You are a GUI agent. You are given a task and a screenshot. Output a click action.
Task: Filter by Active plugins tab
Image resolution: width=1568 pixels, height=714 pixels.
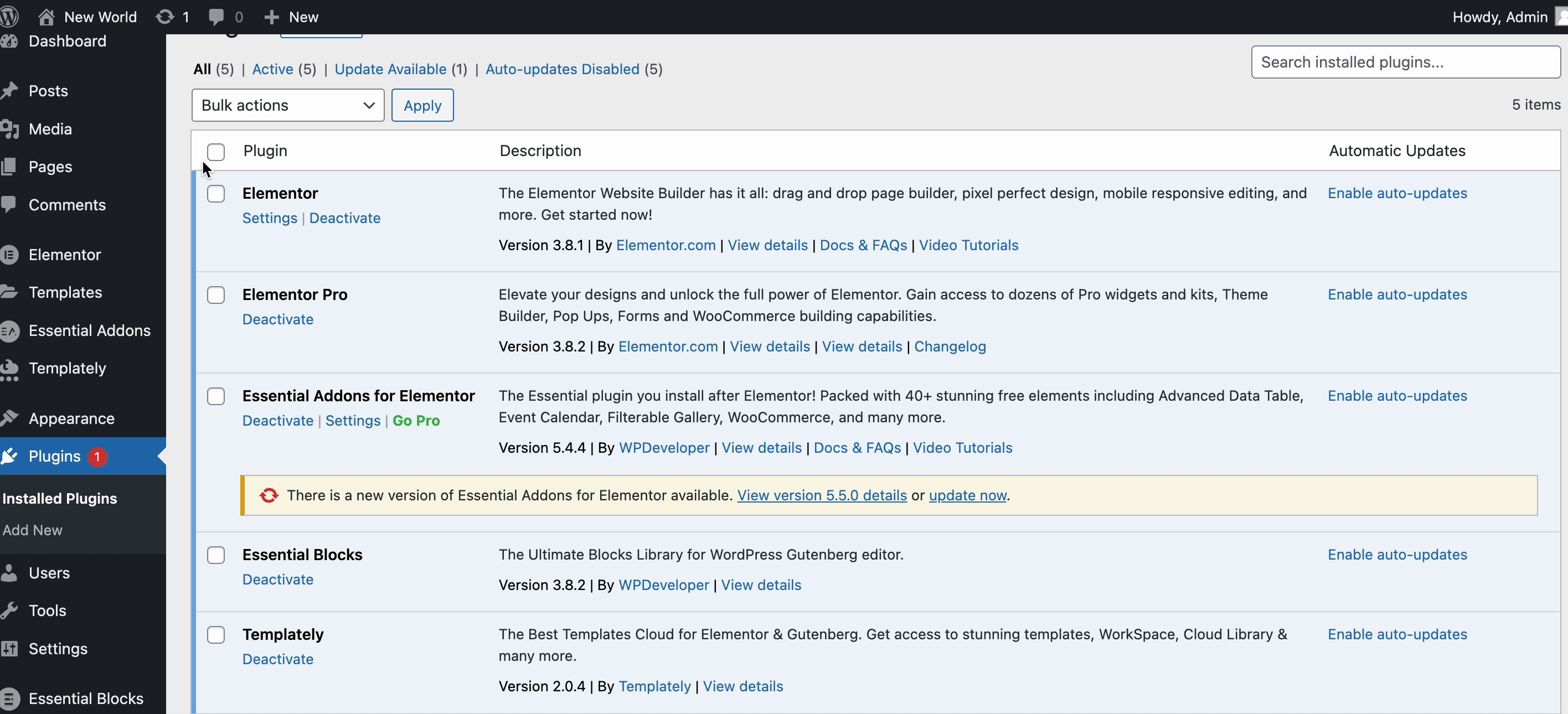click(273, 69)
